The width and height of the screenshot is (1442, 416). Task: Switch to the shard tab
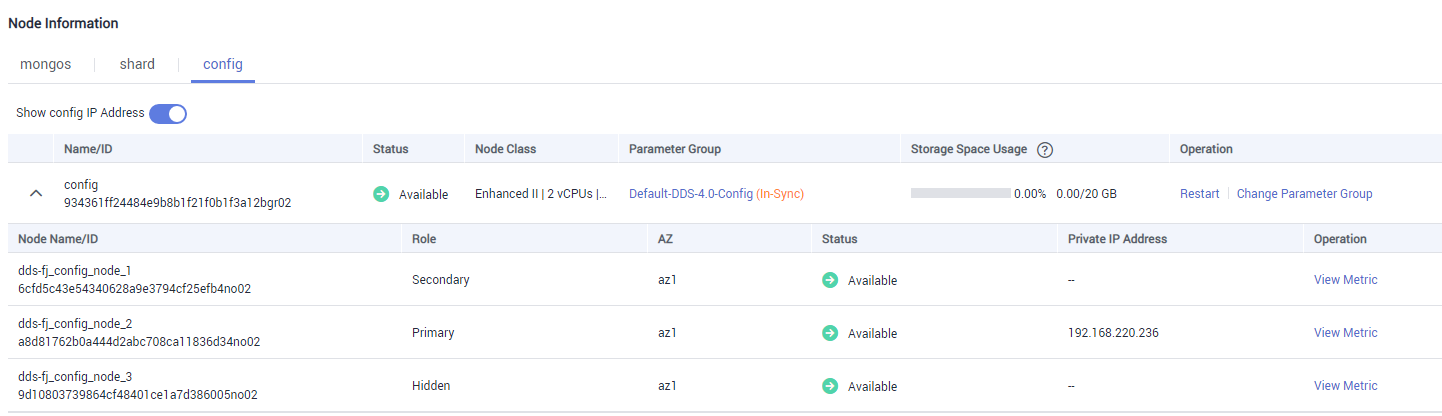(137, 64)
